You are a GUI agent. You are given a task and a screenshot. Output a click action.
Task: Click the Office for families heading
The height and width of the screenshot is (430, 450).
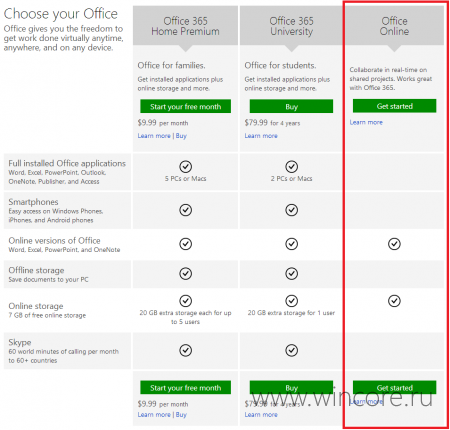(x=171, y=65)
